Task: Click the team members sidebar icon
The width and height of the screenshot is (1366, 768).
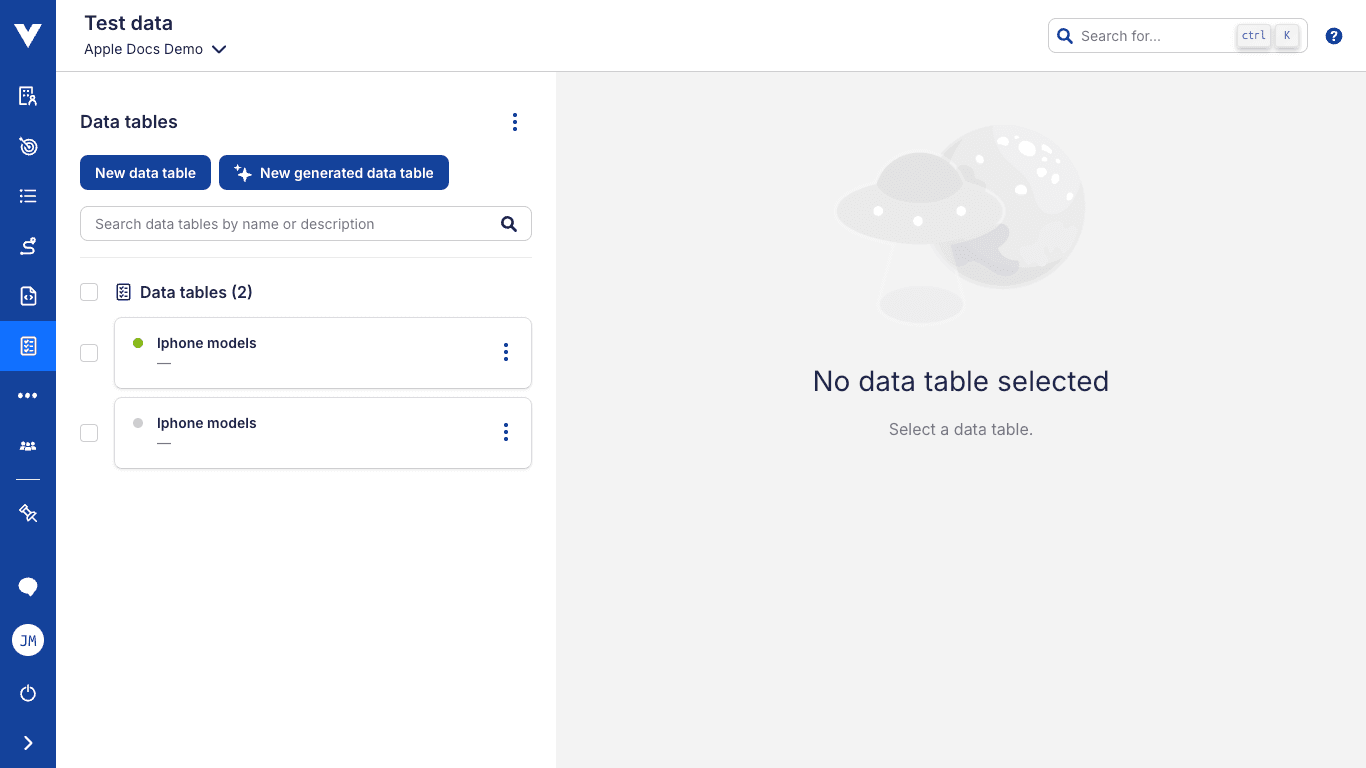Action: [27, 446]
